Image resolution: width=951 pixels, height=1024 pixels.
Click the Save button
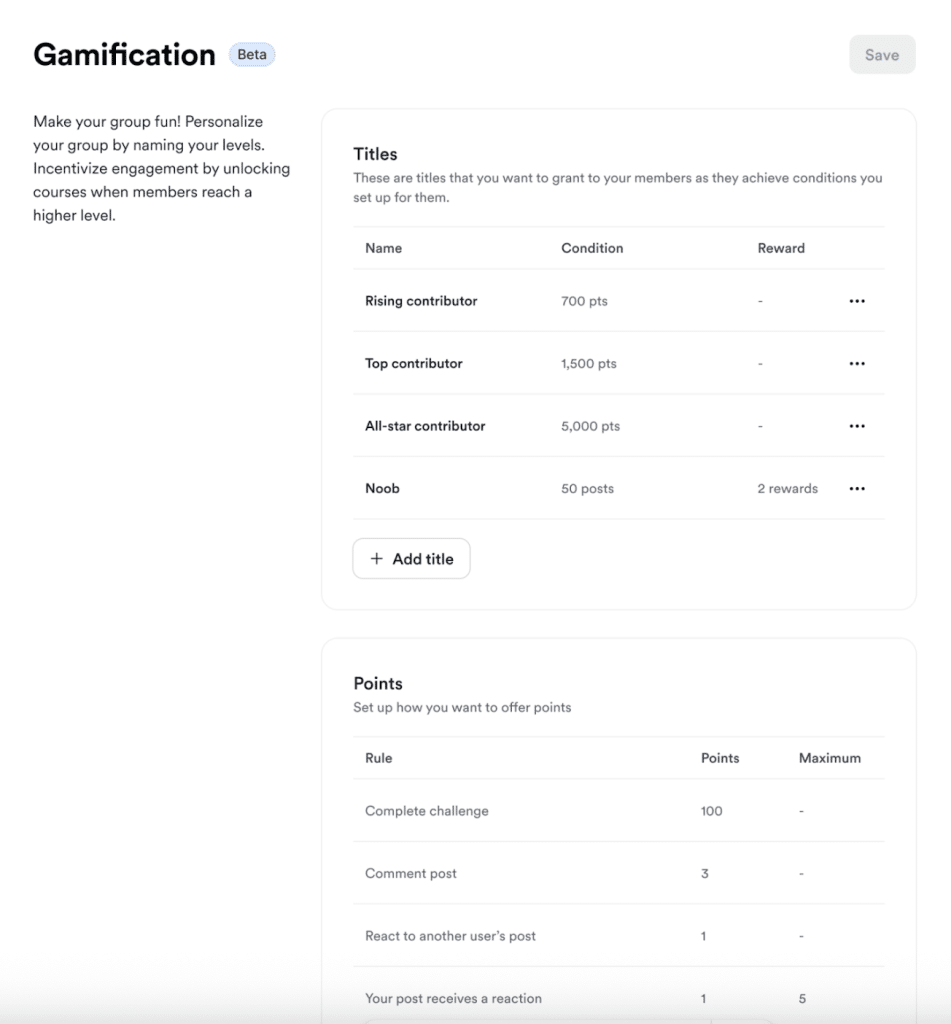click(x=882, y=54)
